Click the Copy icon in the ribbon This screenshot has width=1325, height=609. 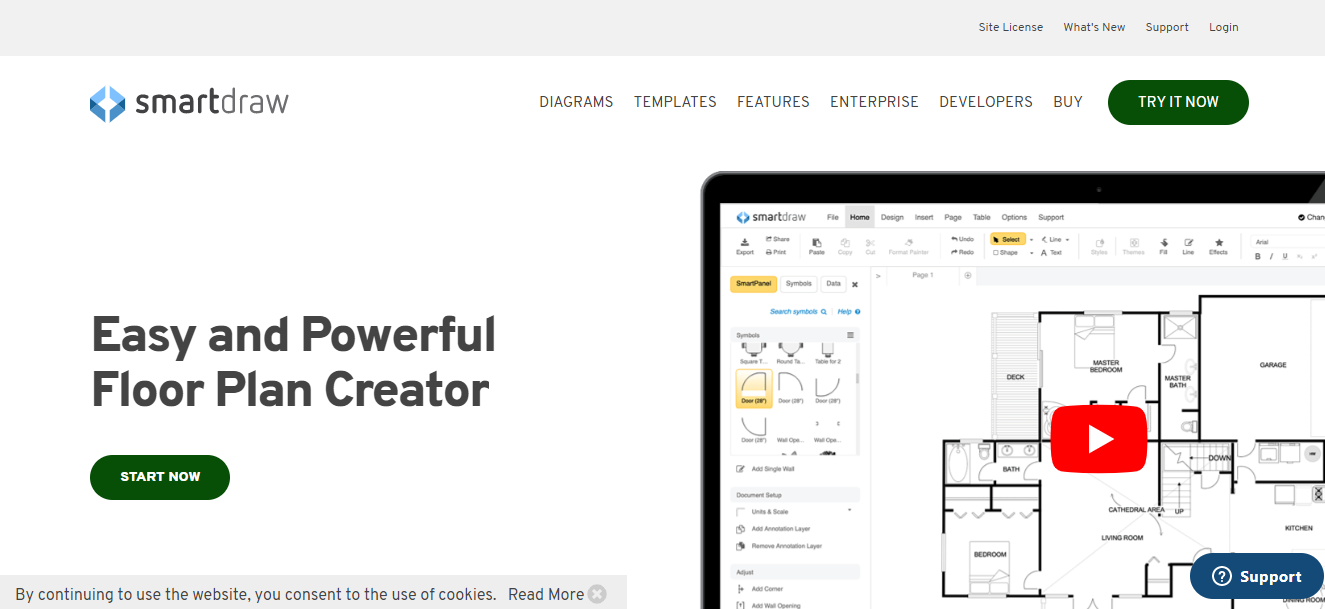846,246
